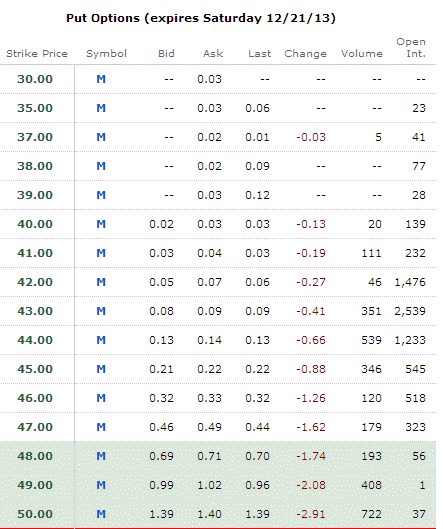Open the 39.00 strike price link
443x529 pixels.
point(35,195)
